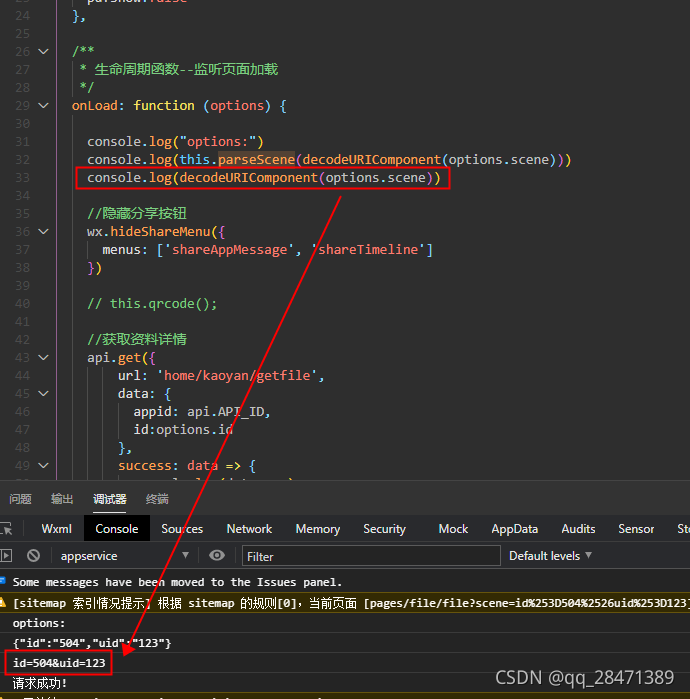Fold the wx.hideShareMenu block at line 36
The height and width of the screenshot is (699, 690).
tap(43, 231)
